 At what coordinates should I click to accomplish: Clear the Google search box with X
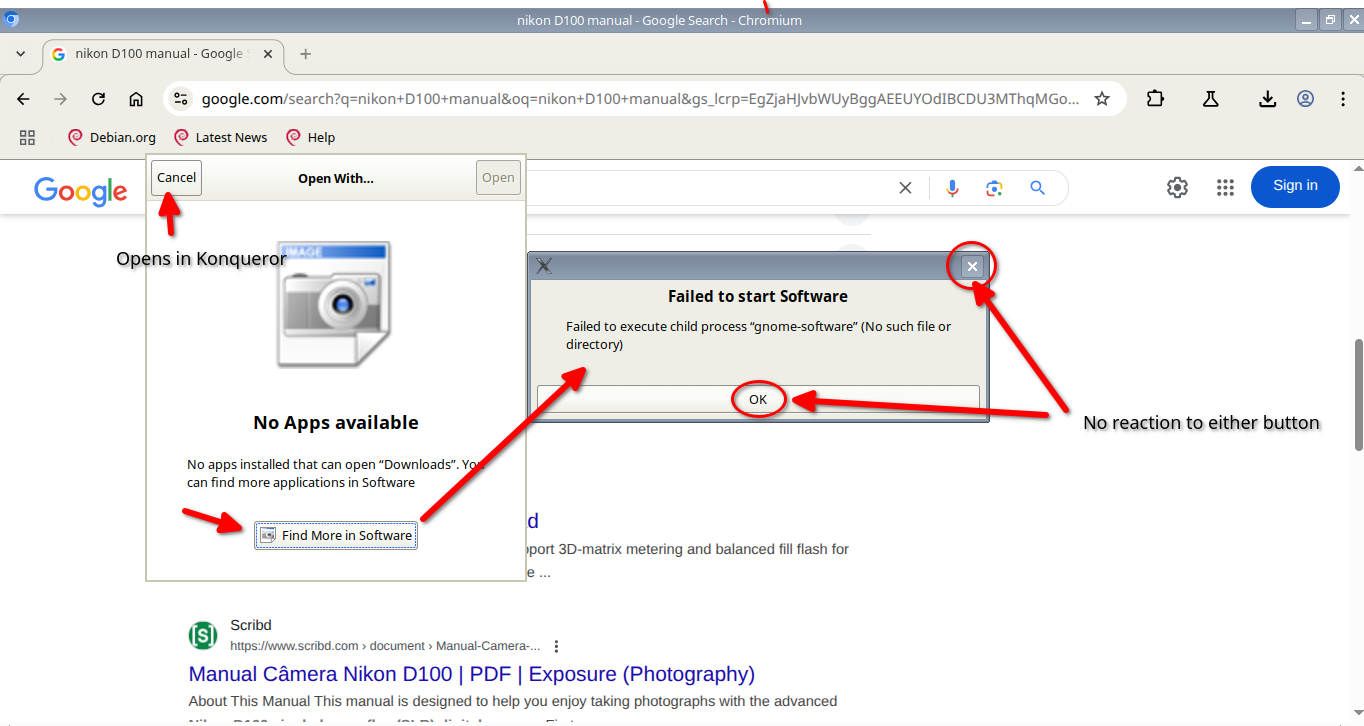click(x=905, y=187)
